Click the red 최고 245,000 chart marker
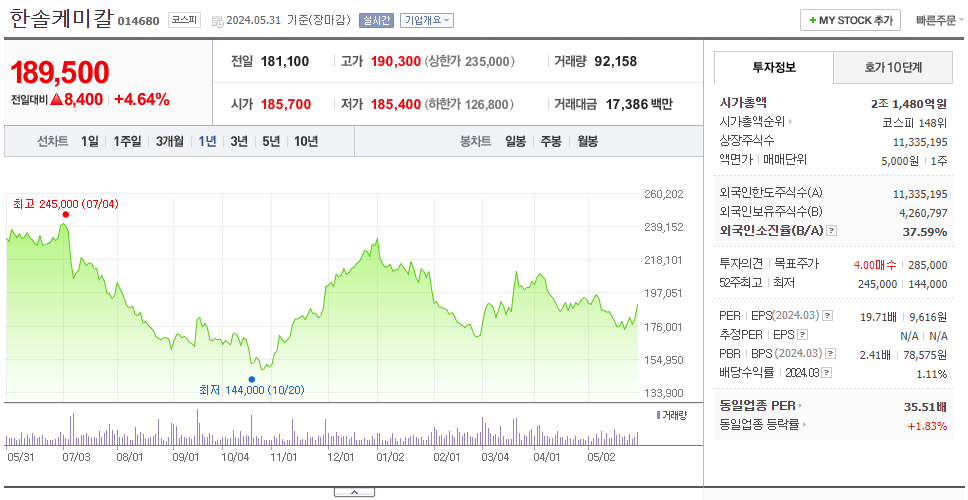The height and width of the screenshot is (500, 968). click(x=65, y=214)
